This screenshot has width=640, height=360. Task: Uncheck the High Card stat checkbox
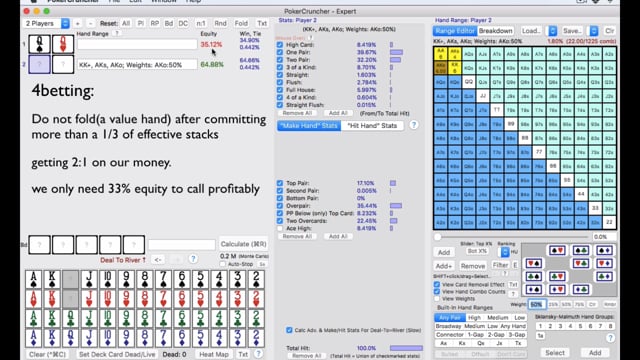click(x=280, y=45)
